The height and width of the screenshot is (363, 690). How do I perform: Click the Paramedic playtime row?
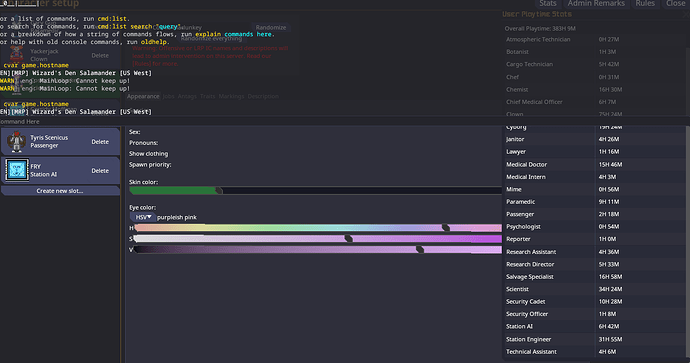pyautogui.click(x=594, y=202)
